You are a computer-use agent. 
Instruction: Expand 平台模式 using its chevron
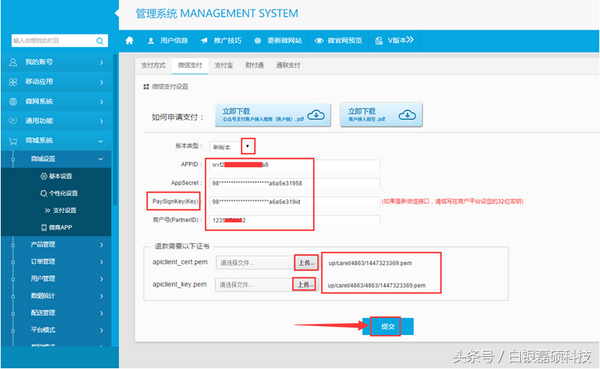[101, 330]
